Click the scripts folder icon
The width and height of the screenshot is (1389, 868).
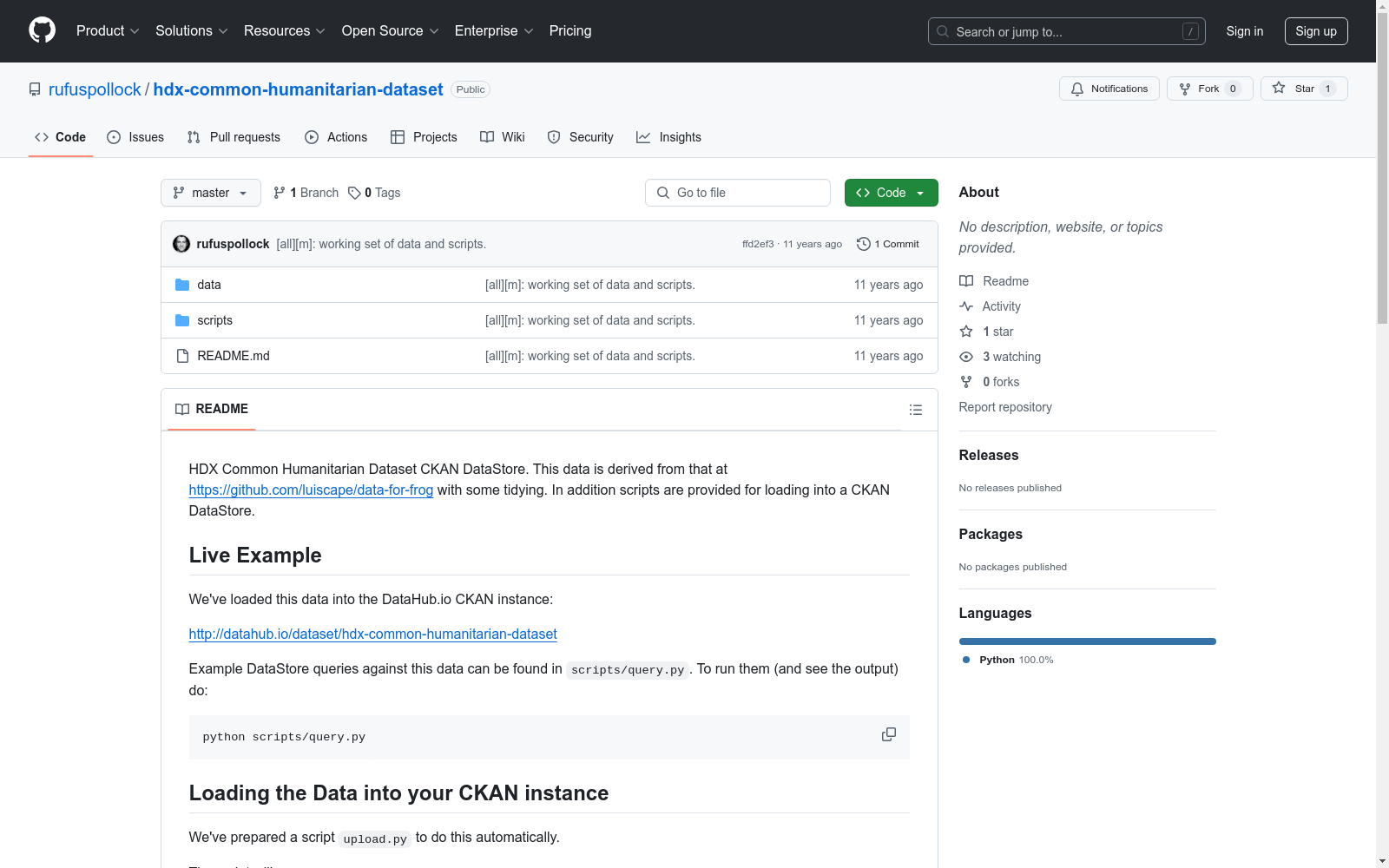182,320
